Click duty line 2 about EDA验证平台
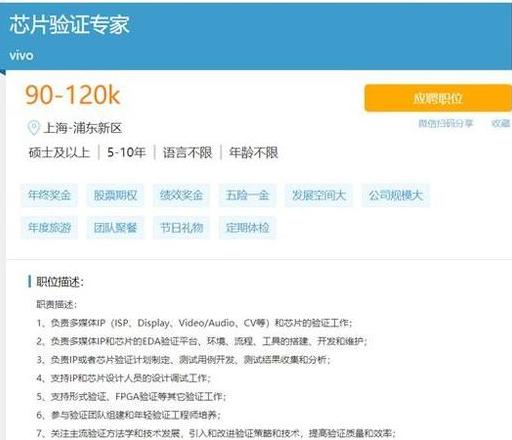The image size is (512, 440). click(202, 341)
